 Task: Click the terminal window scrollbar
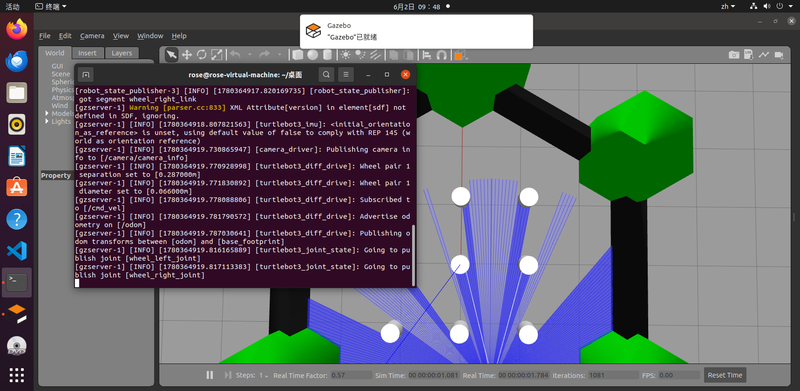[x=413, y=255]
